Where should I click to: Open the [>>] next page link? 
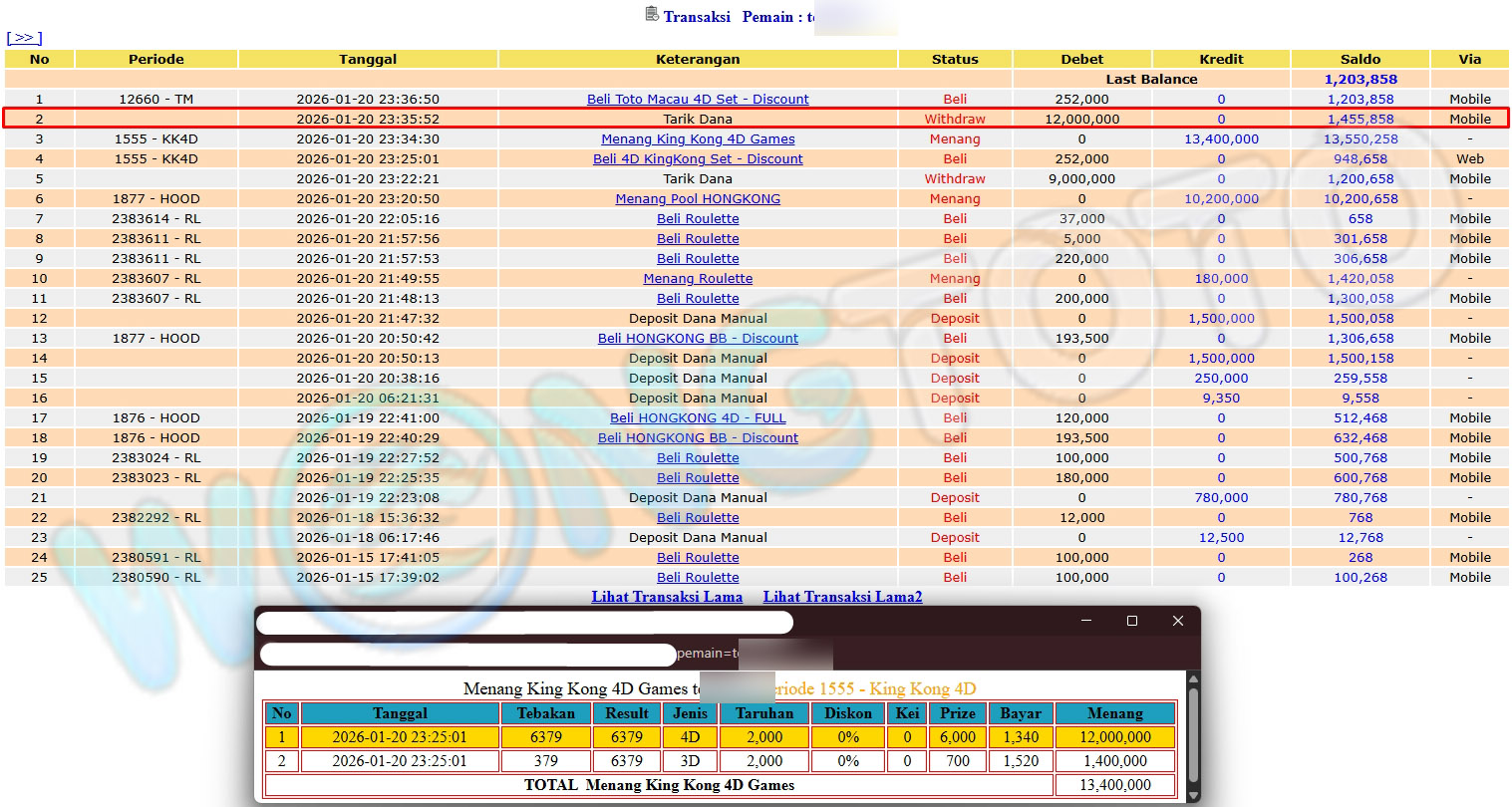tap(24, 38)
